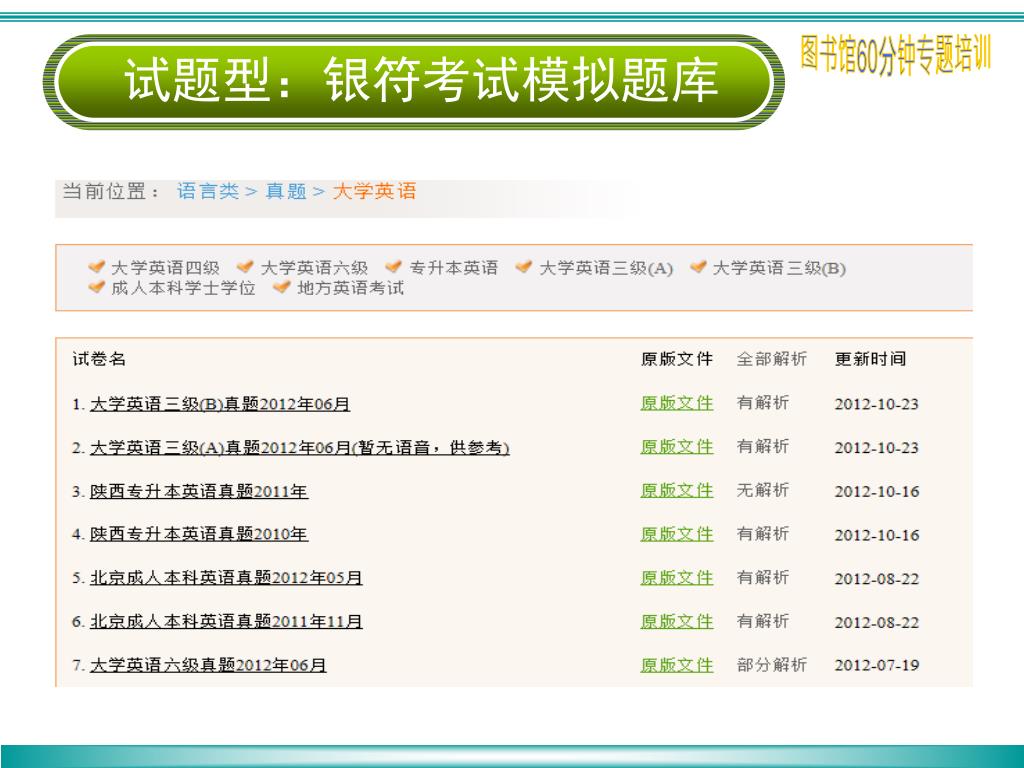
Task: Open 陕西专升本英语真题2011年 paper
Action: [x=199, y=491]
